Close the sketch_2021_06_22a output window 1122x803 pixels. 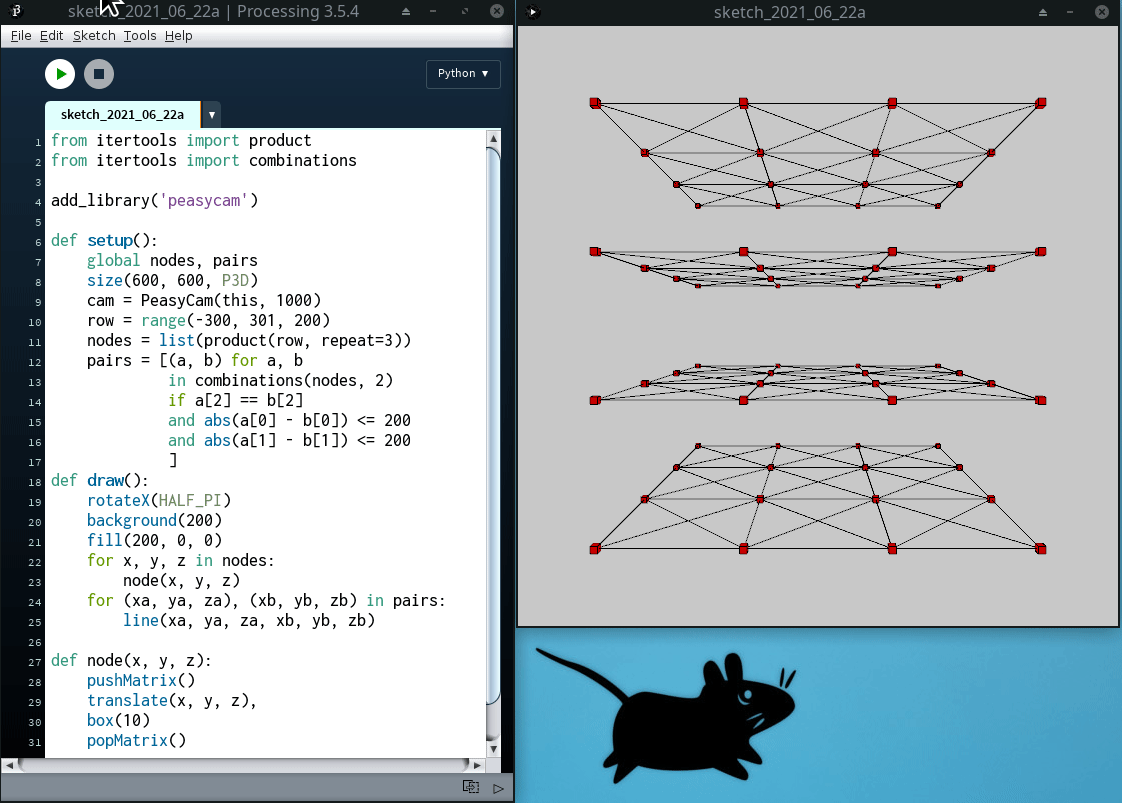[1102, 12]
